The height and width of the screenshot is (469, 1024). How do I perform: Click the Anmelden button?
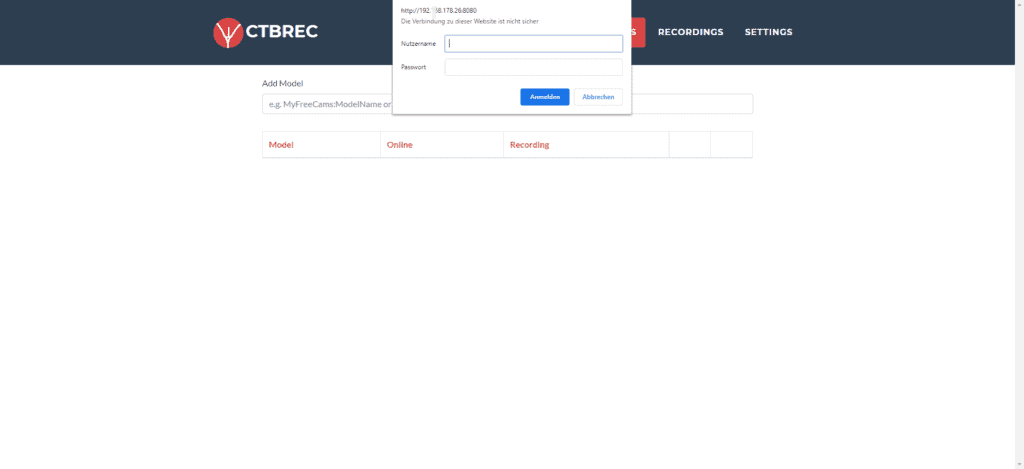[545, 97]
